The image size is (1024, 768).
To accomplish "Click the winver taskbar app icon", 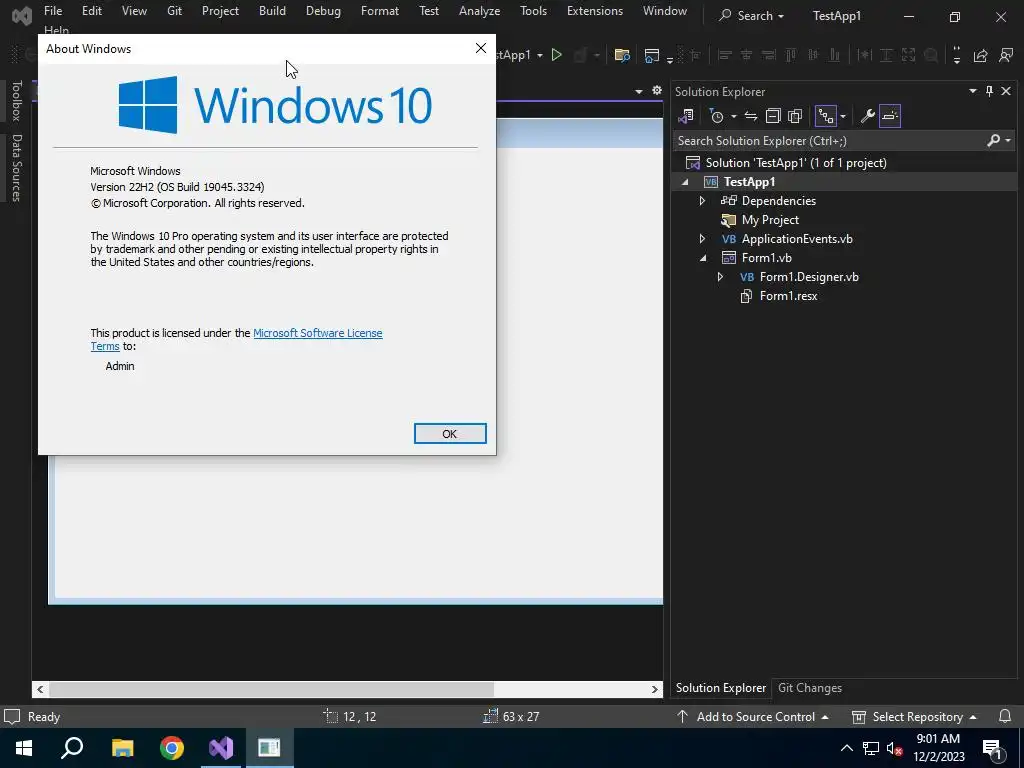I will 270,748.
